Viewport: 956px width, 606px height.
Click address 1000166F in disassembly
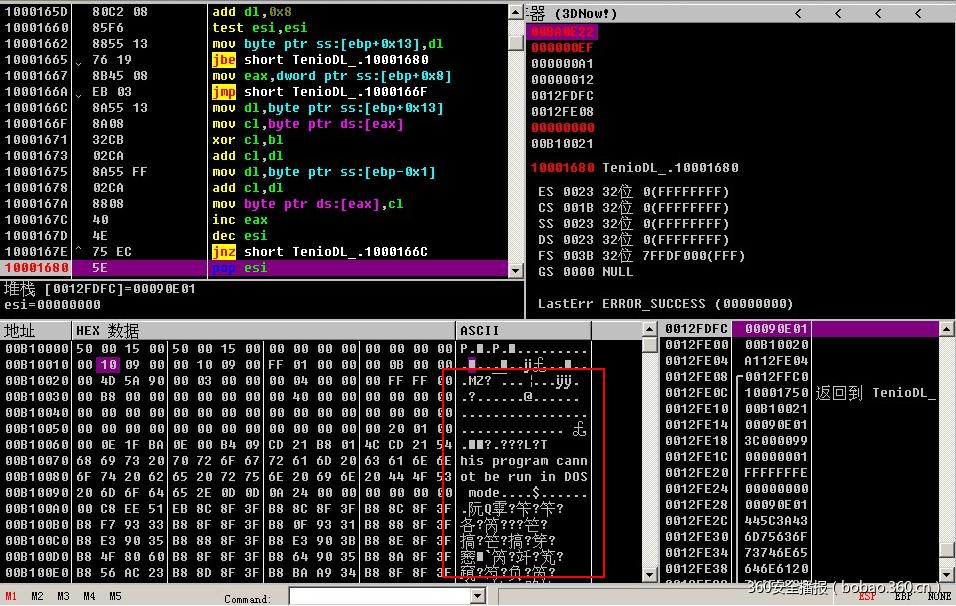(37, 124)
